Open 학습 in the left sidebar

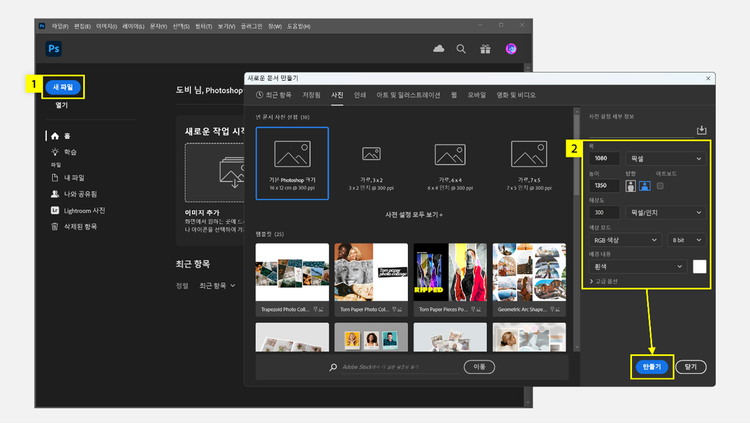pos(64,152)
